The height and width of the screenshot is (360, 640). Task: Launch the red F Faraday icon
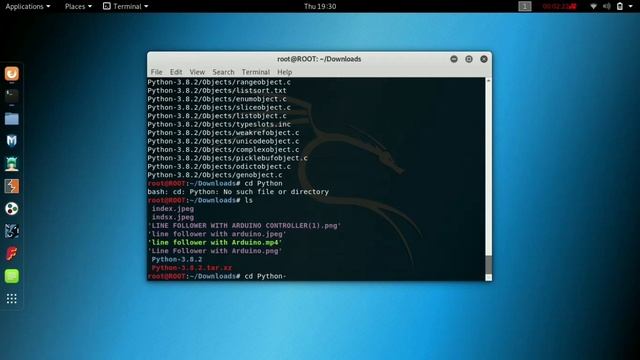click(11, 253)
